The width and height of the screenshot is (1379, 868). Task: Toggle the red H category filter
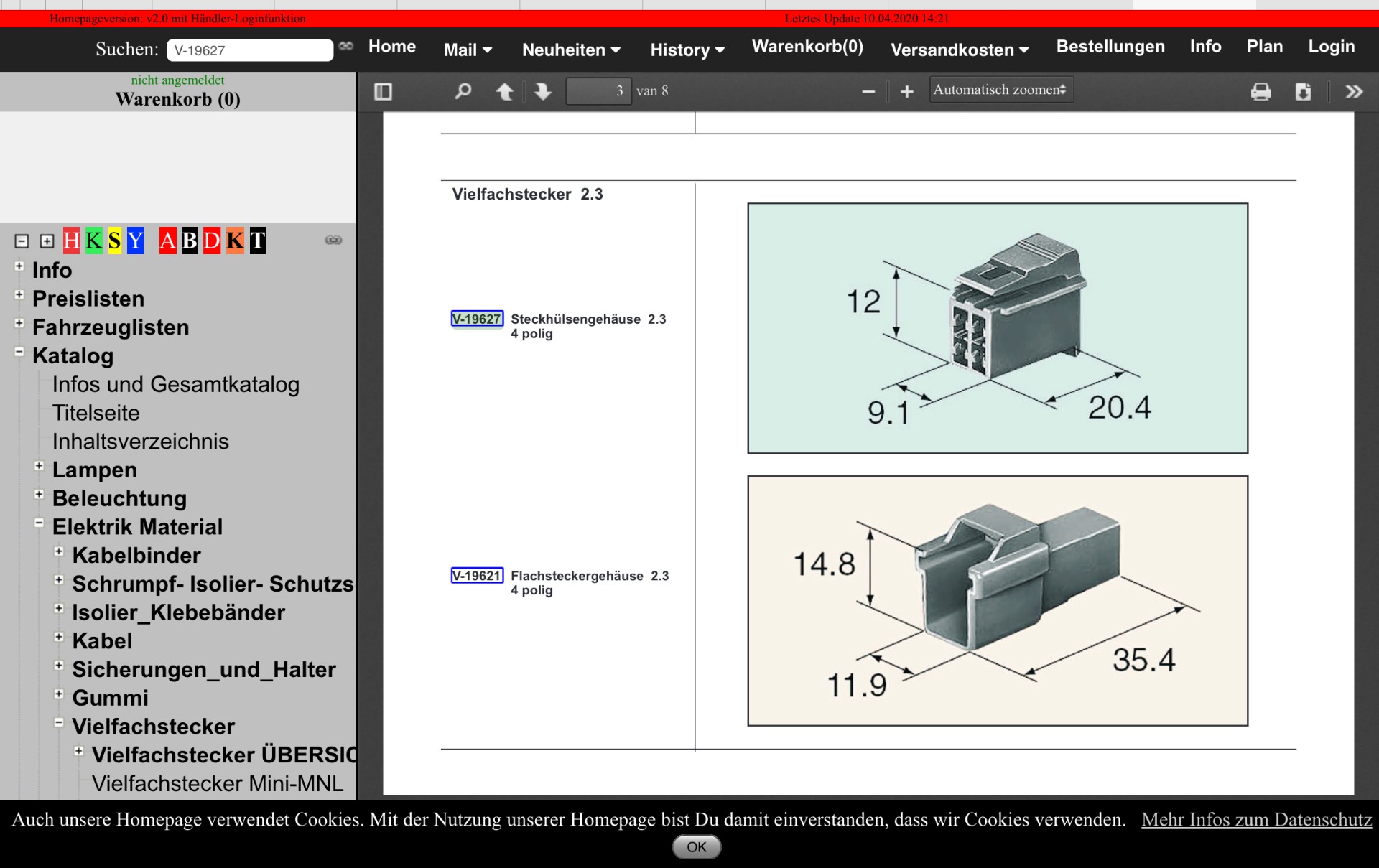pos(71,241)
